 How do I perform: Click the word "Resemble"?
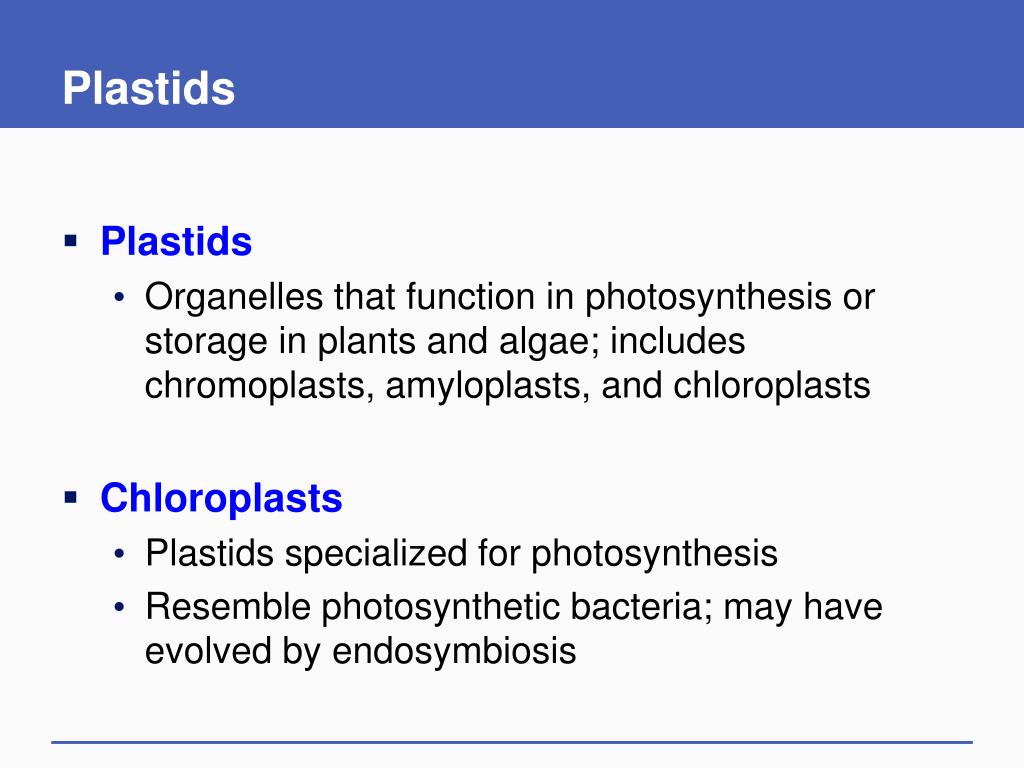click(x=228, y=607)
